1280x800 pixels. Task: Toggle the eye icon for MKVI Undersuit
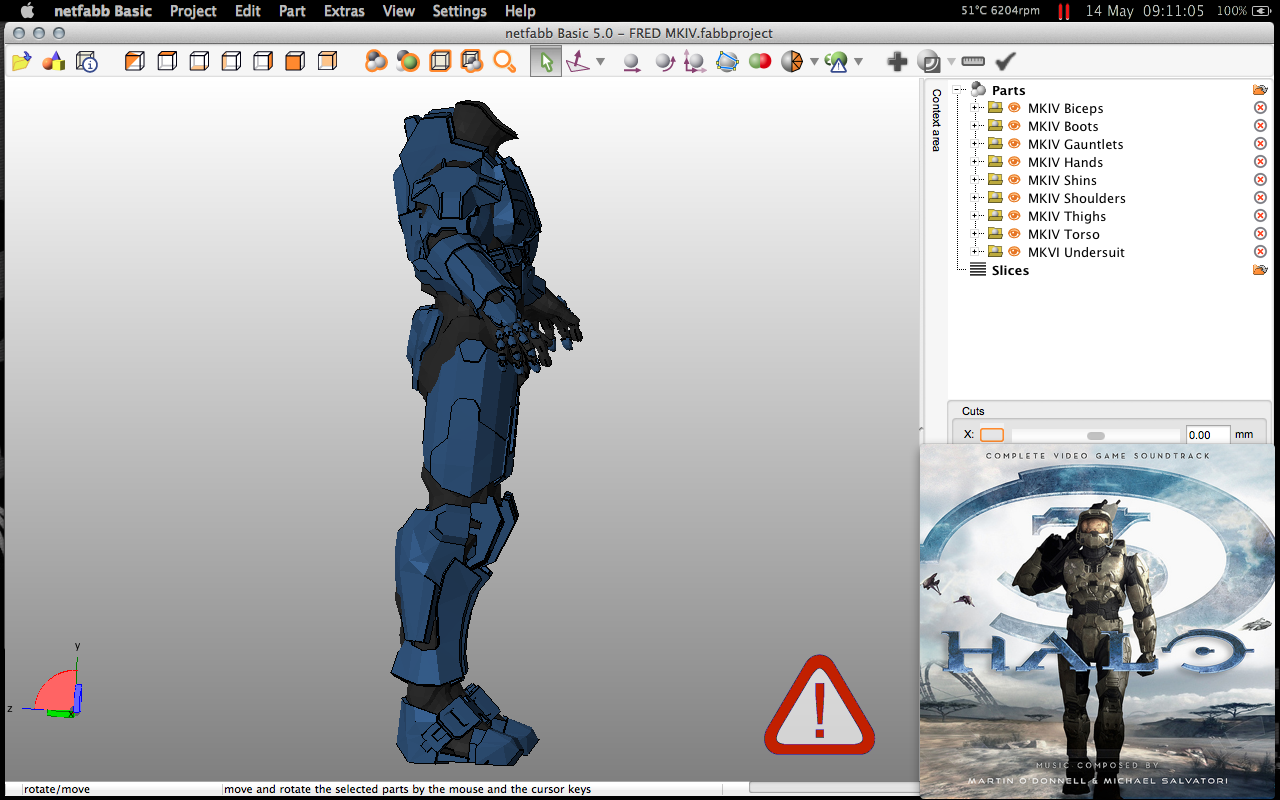click(x=1014, y=252)
